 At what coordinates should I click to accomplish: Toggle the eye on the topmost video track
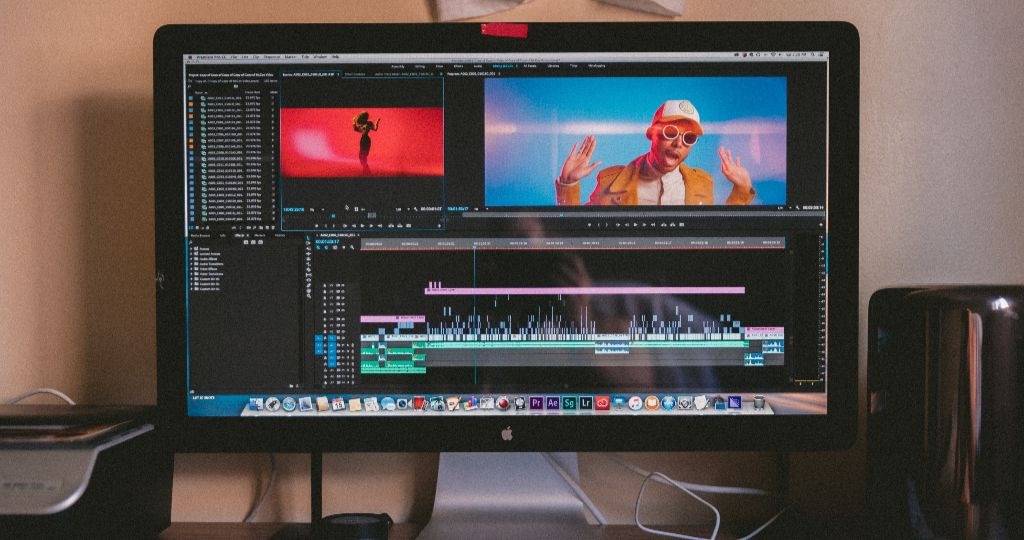click(343, 285)
